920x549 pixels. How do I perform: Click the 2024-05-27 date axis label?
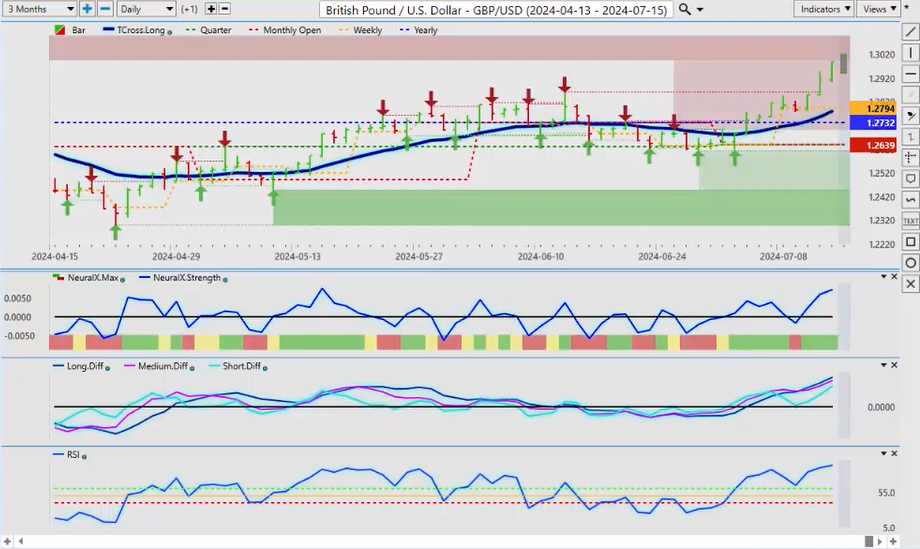[x=419, y=256]
